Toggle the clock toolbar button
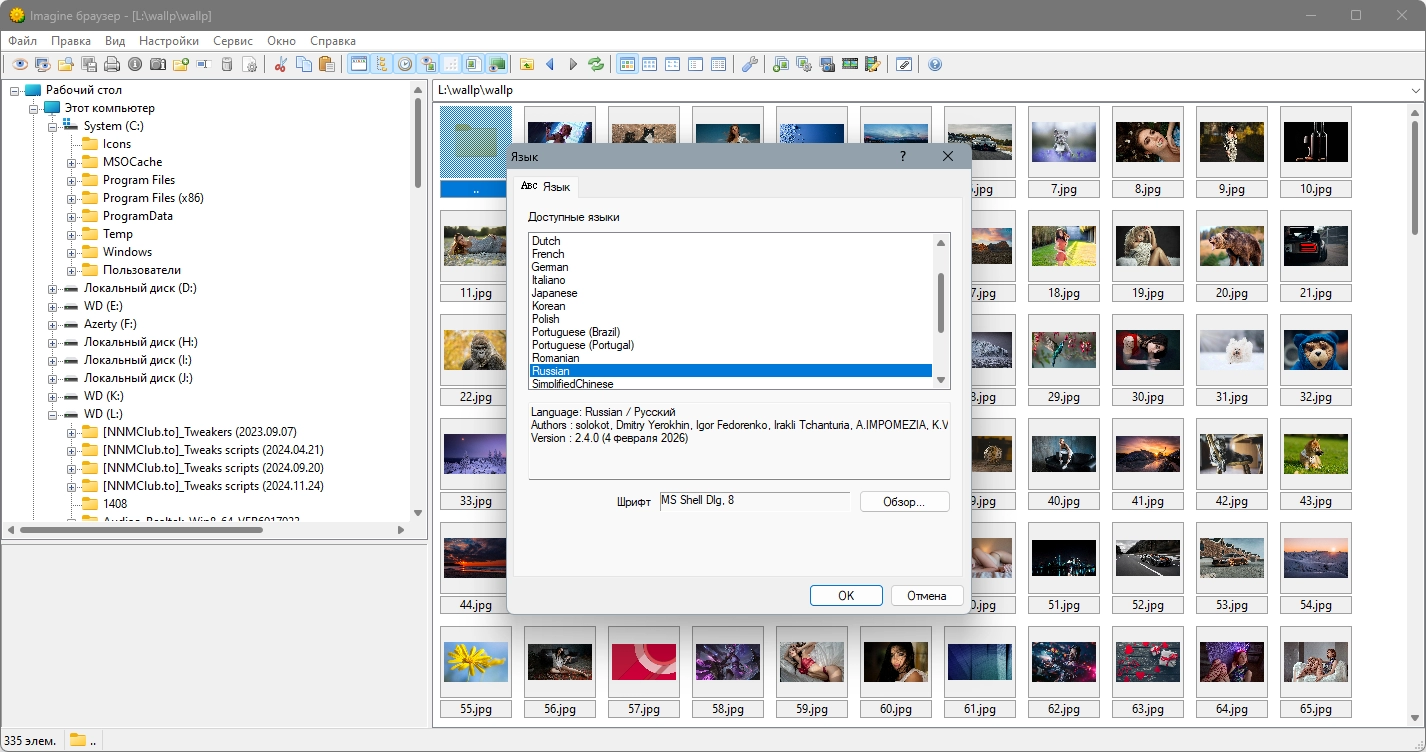 (x=404, y=64)
